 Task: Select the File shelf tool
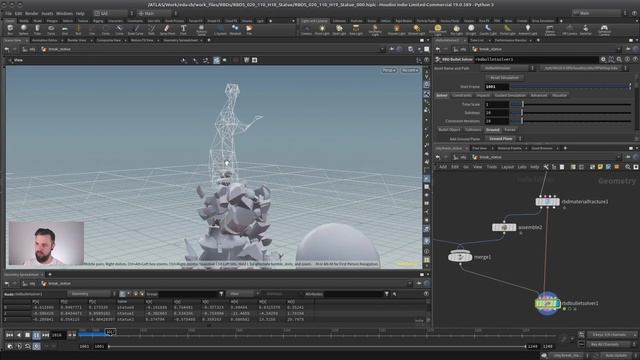point(249,29)
